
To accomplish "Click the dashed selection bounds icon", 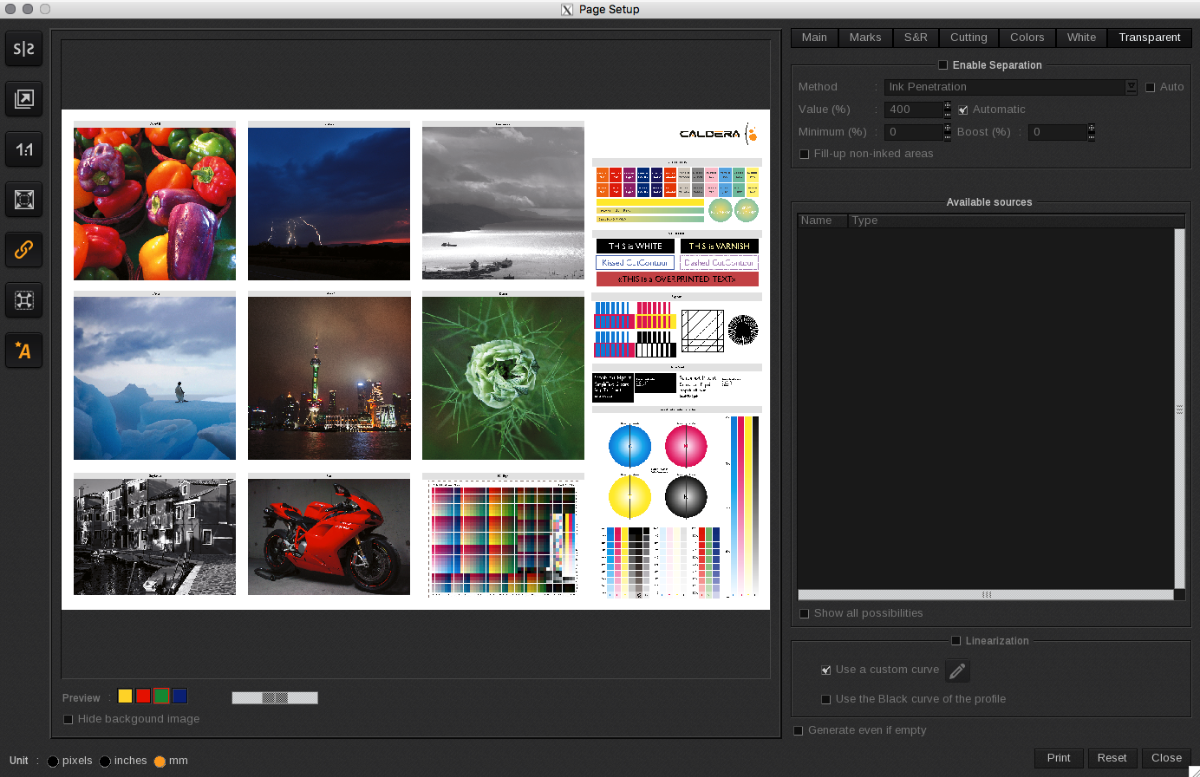I will 24,300.
